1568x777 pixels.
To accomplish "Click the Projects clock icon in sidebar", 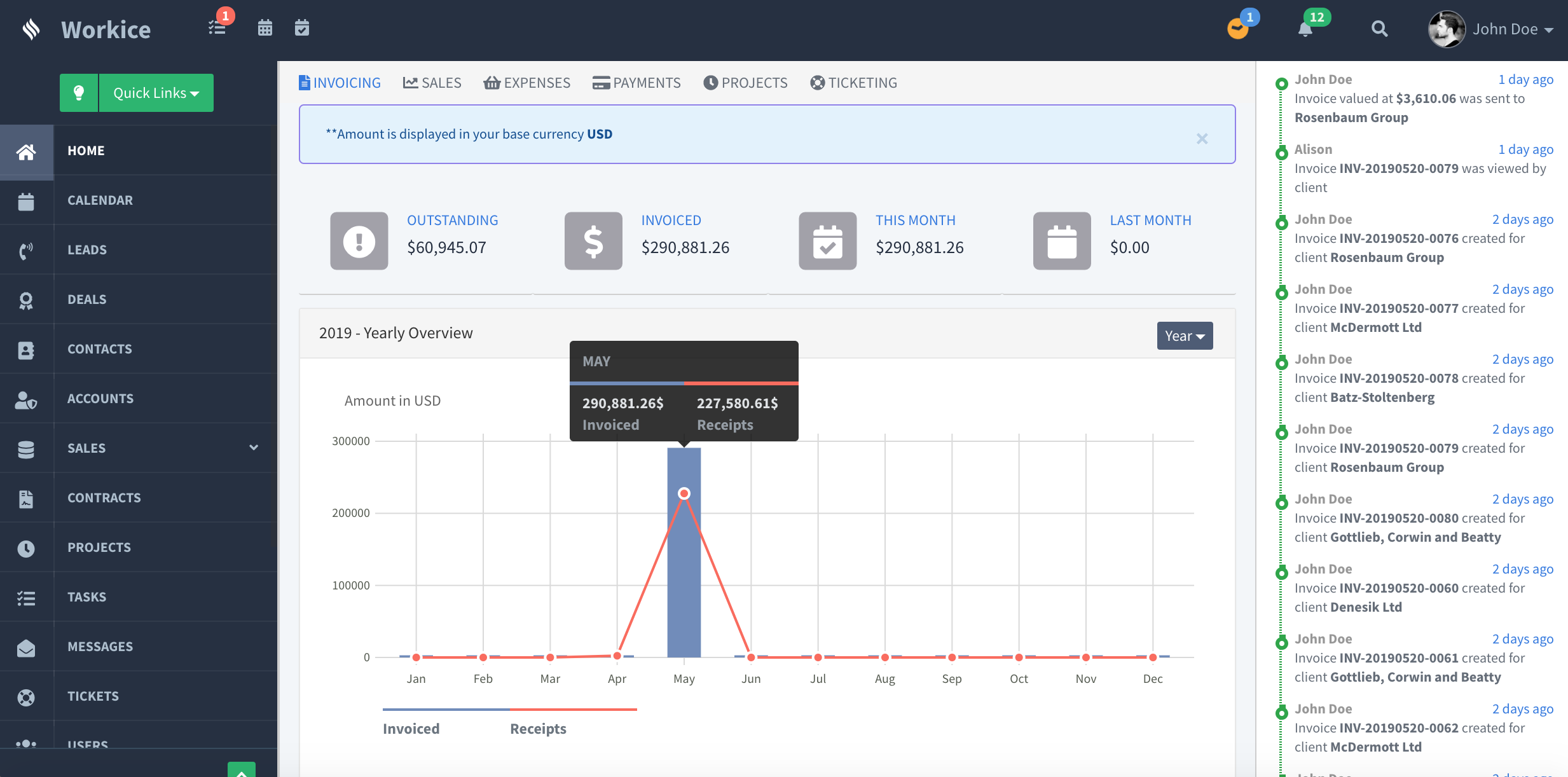I will [26, 549].
